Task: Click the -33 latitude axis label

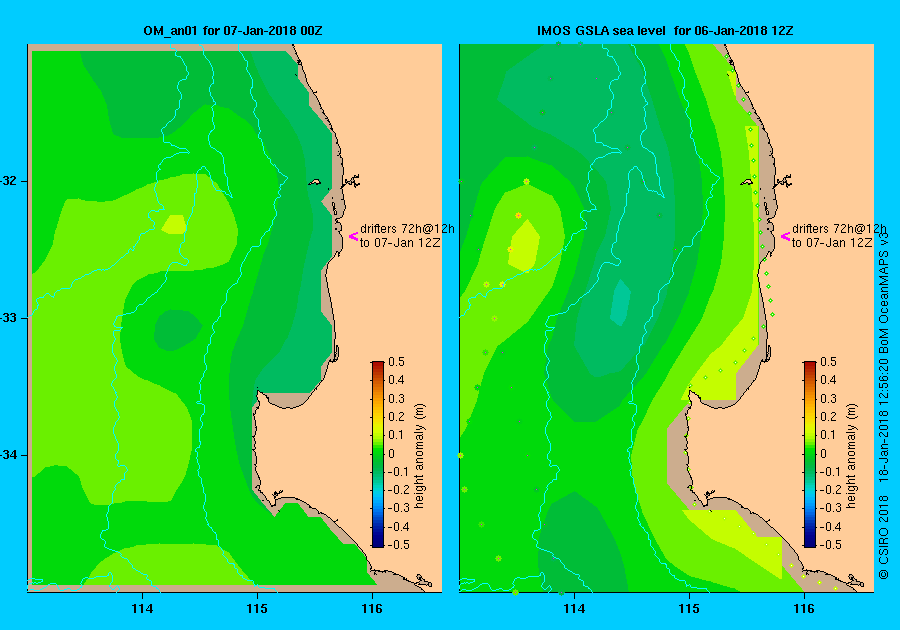Action: coord(9,318)
